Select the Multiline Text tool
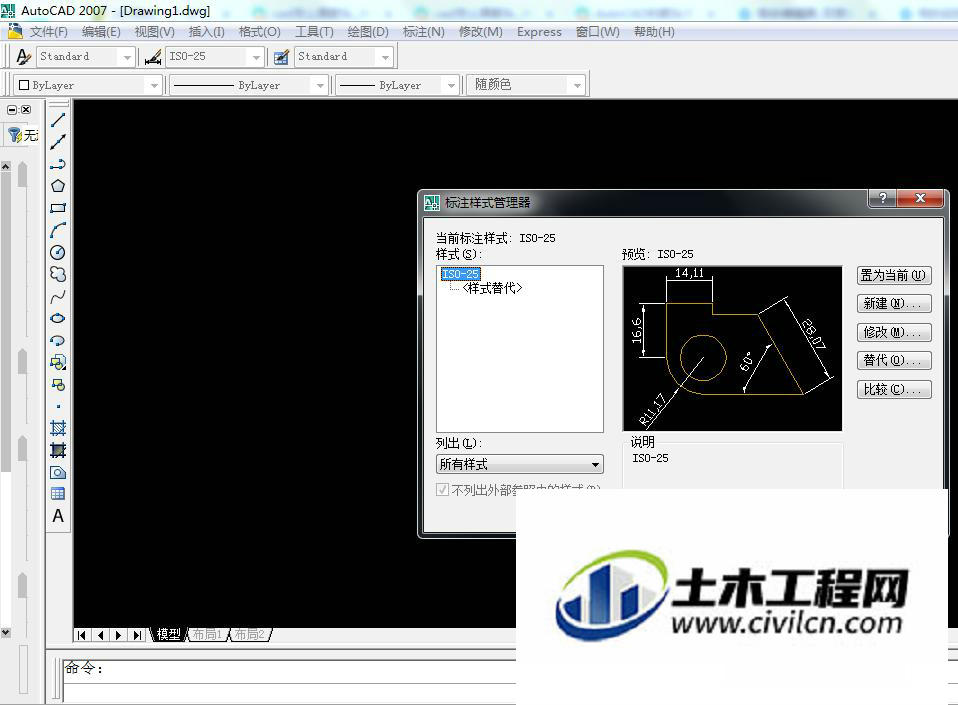This screenshot has width=958, height=705. [58, 516]
